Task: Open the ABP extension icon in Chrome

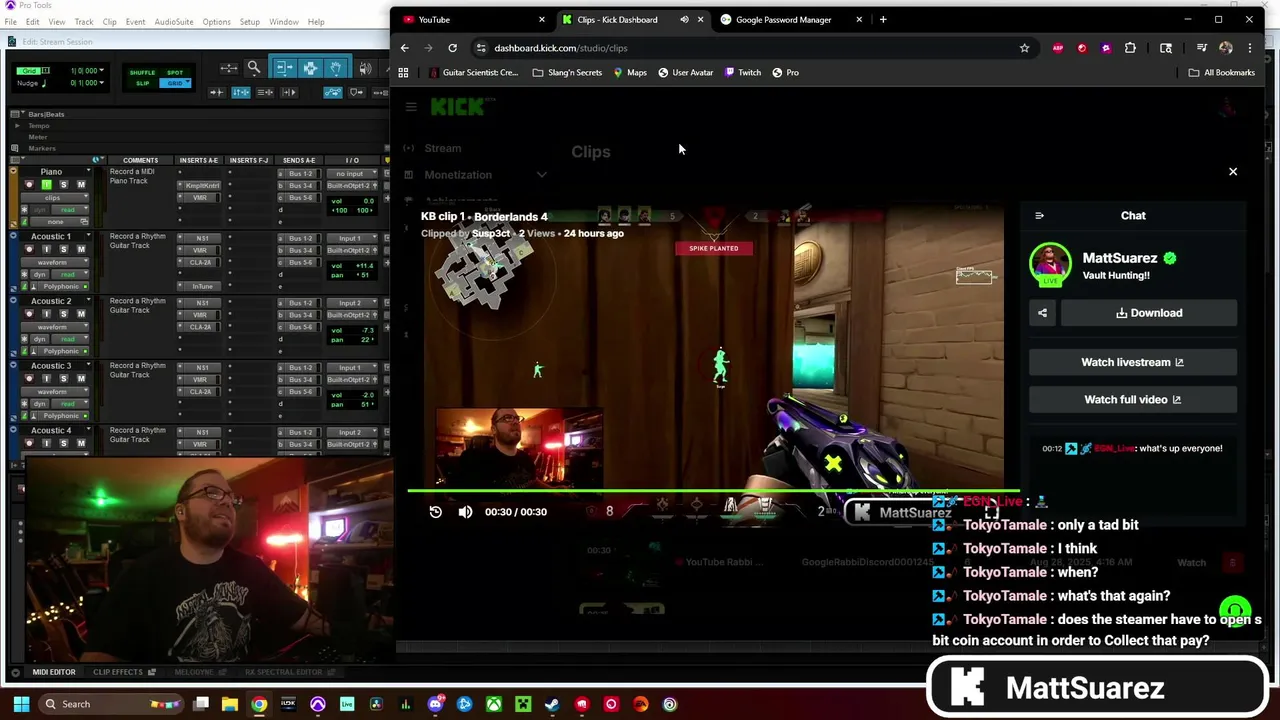Action: click(x=1058, y=48)
